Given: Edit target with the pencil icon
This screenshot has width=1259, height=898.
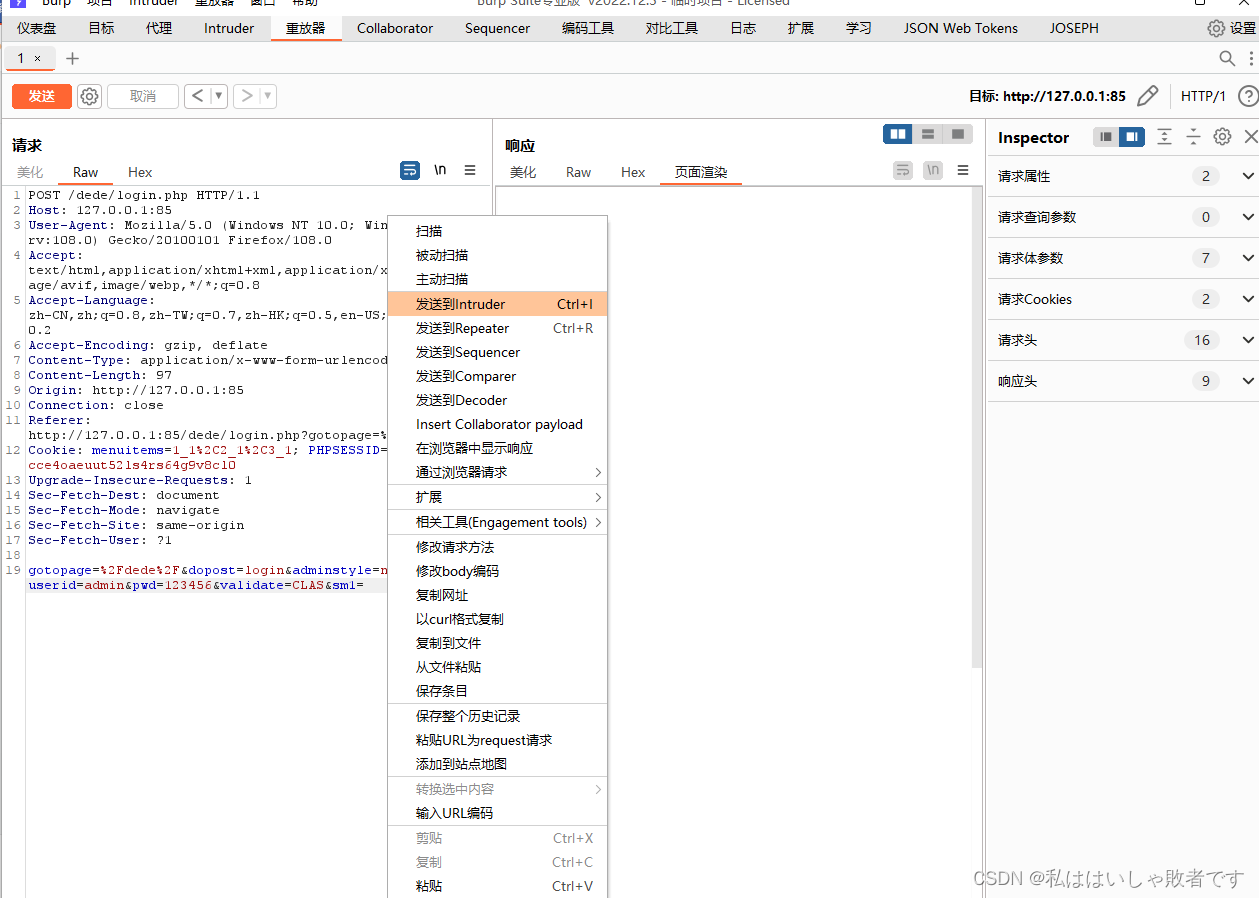Looking at the screenshot, I should 1148,96.
